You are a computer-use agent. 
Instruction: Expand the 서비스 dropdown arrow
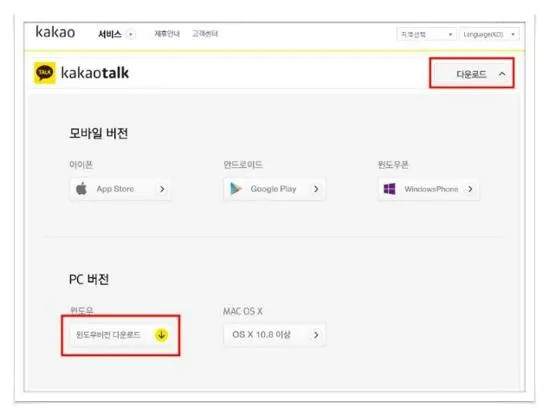[131, 34]
